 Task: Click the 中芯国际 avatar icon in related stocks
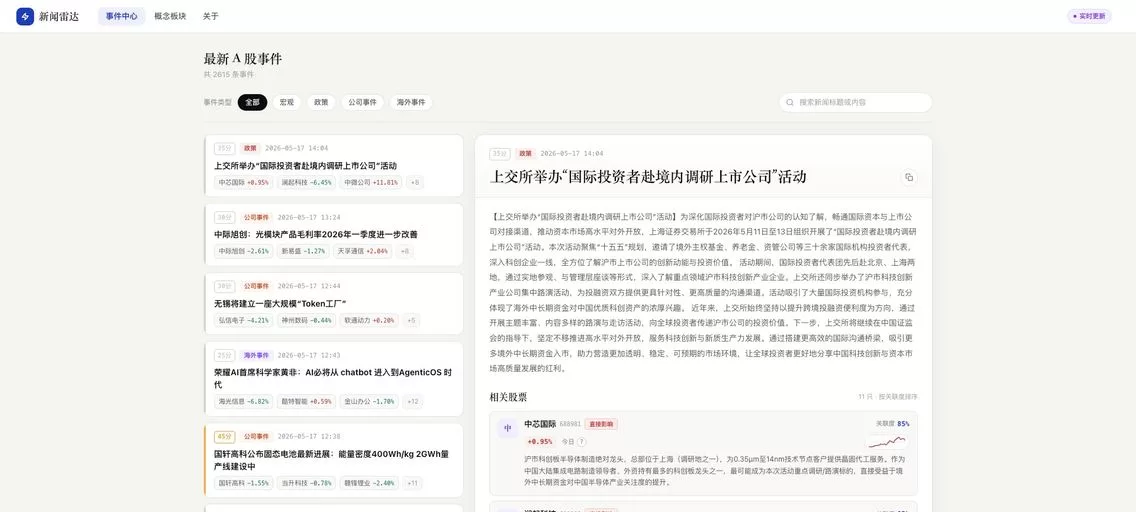[508, 428]
